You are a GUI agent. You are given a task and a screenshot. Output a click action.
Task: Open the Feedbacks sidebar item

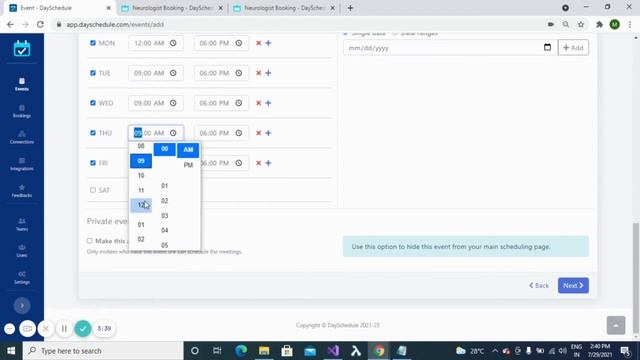(22, 191)
